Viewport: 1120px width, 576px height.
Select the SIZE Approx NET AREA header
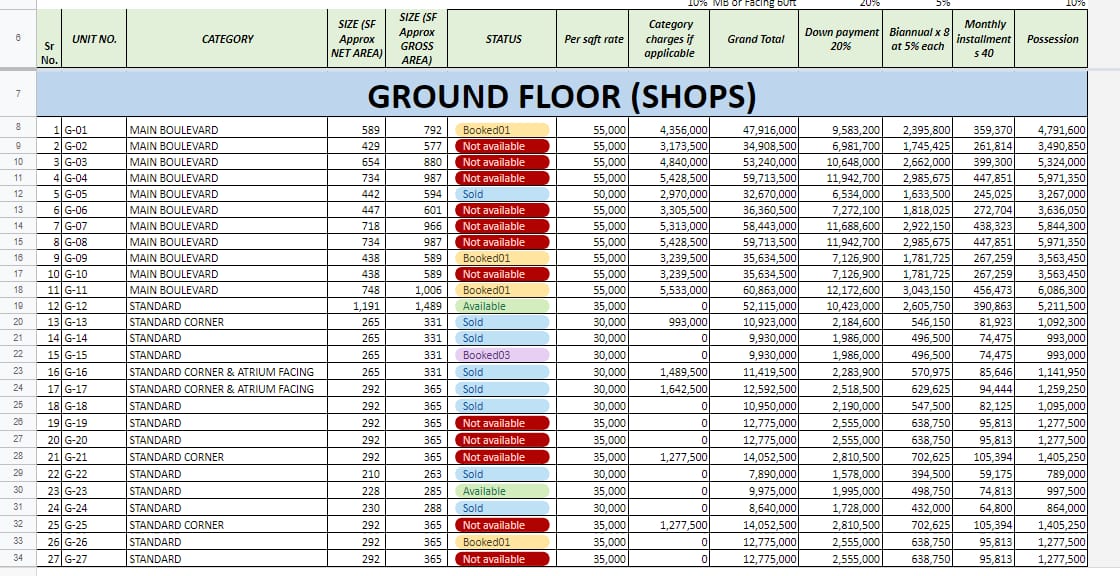tap(357, 39)
